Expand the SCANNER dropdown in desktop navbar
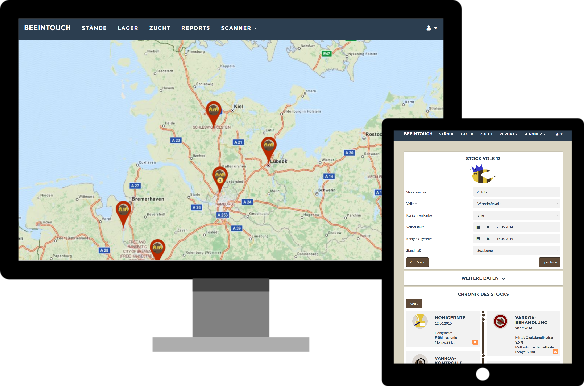The height and width of the screenshot is (386, 584). (238, 28)
